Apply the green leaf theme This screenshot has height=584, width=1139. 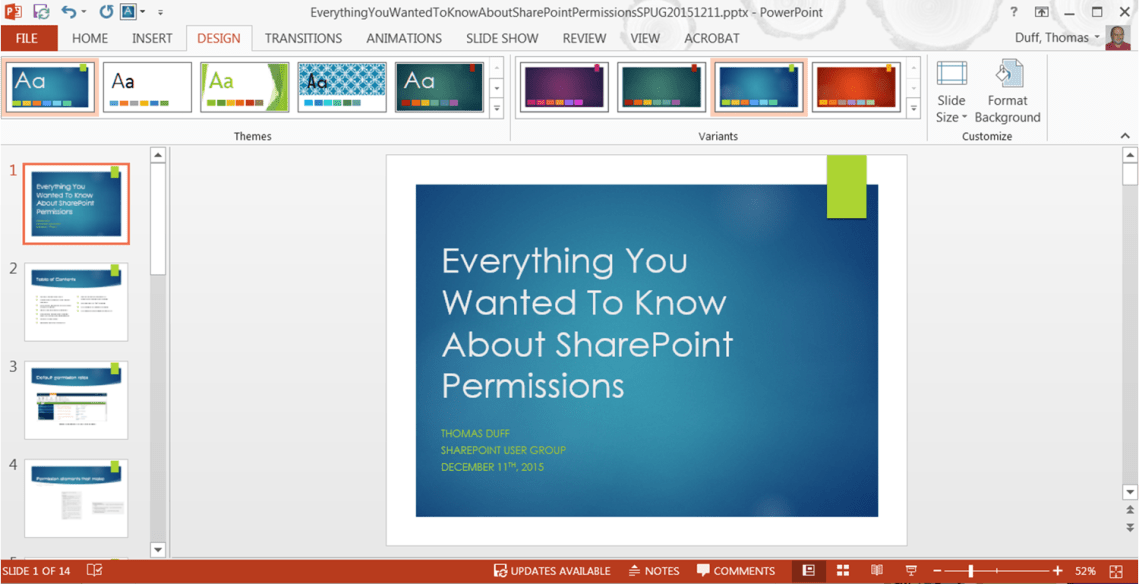click(244, 86)
